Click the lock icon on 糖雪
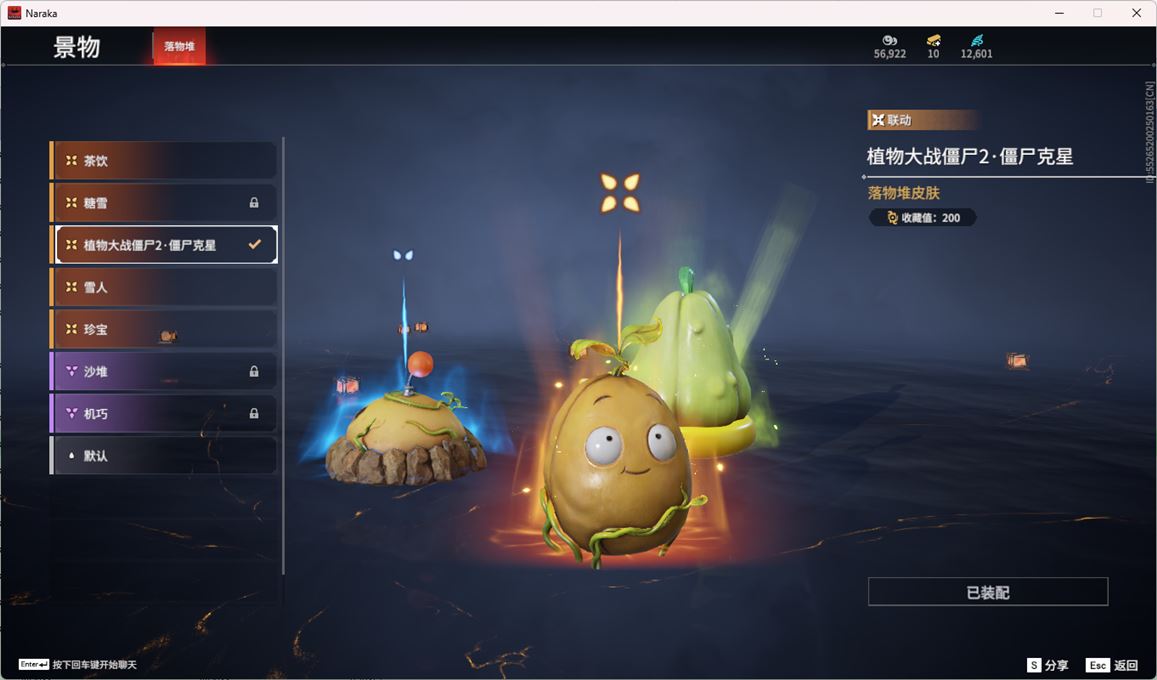Screen dimensions: 1157x680 254,202
